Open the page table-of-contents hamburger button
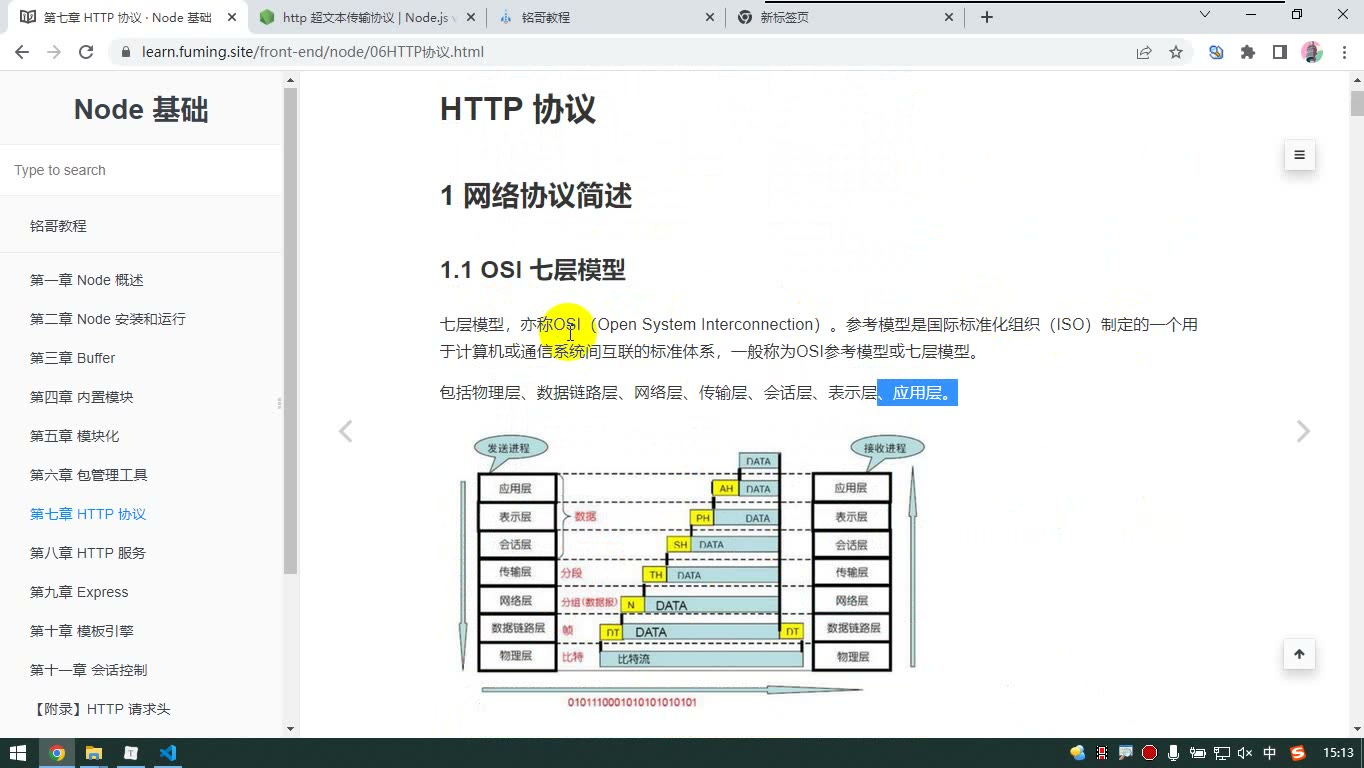The height and width of the screenshot is (768, 1364). [x=1300, y=155]
